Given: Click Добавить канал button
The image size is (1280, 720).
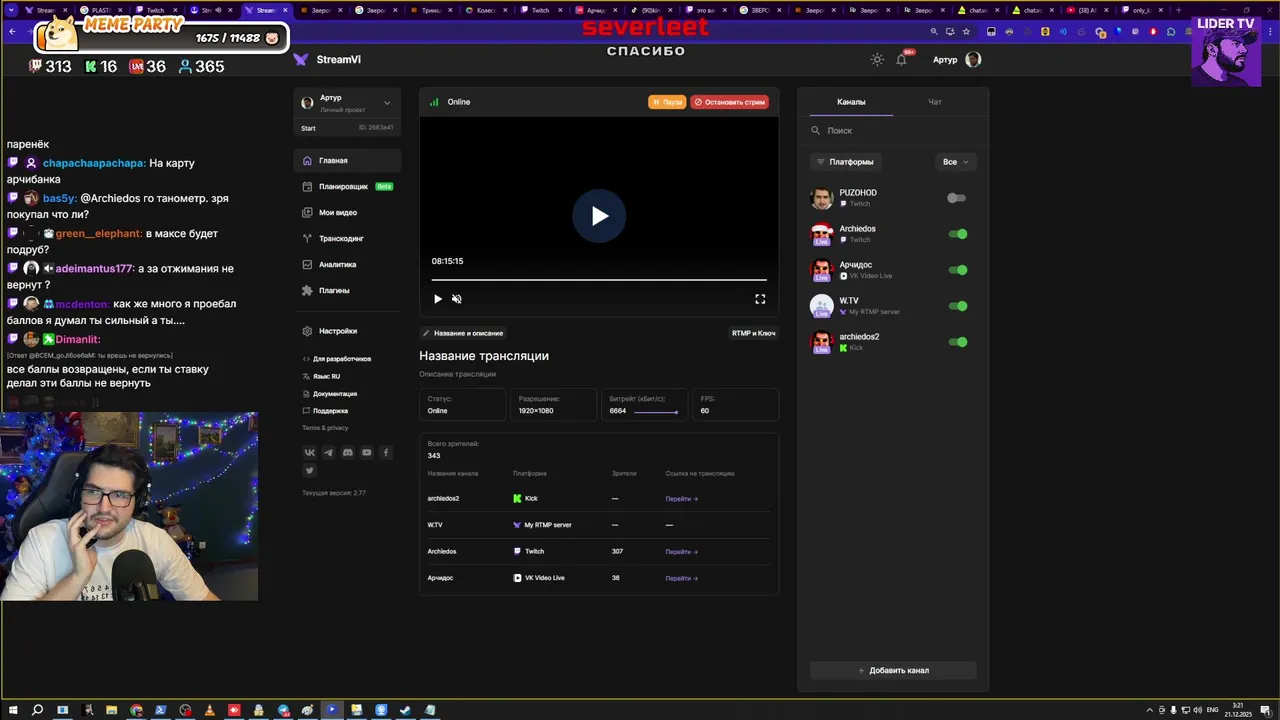Looking at the screenshot, I should point(893,670).
